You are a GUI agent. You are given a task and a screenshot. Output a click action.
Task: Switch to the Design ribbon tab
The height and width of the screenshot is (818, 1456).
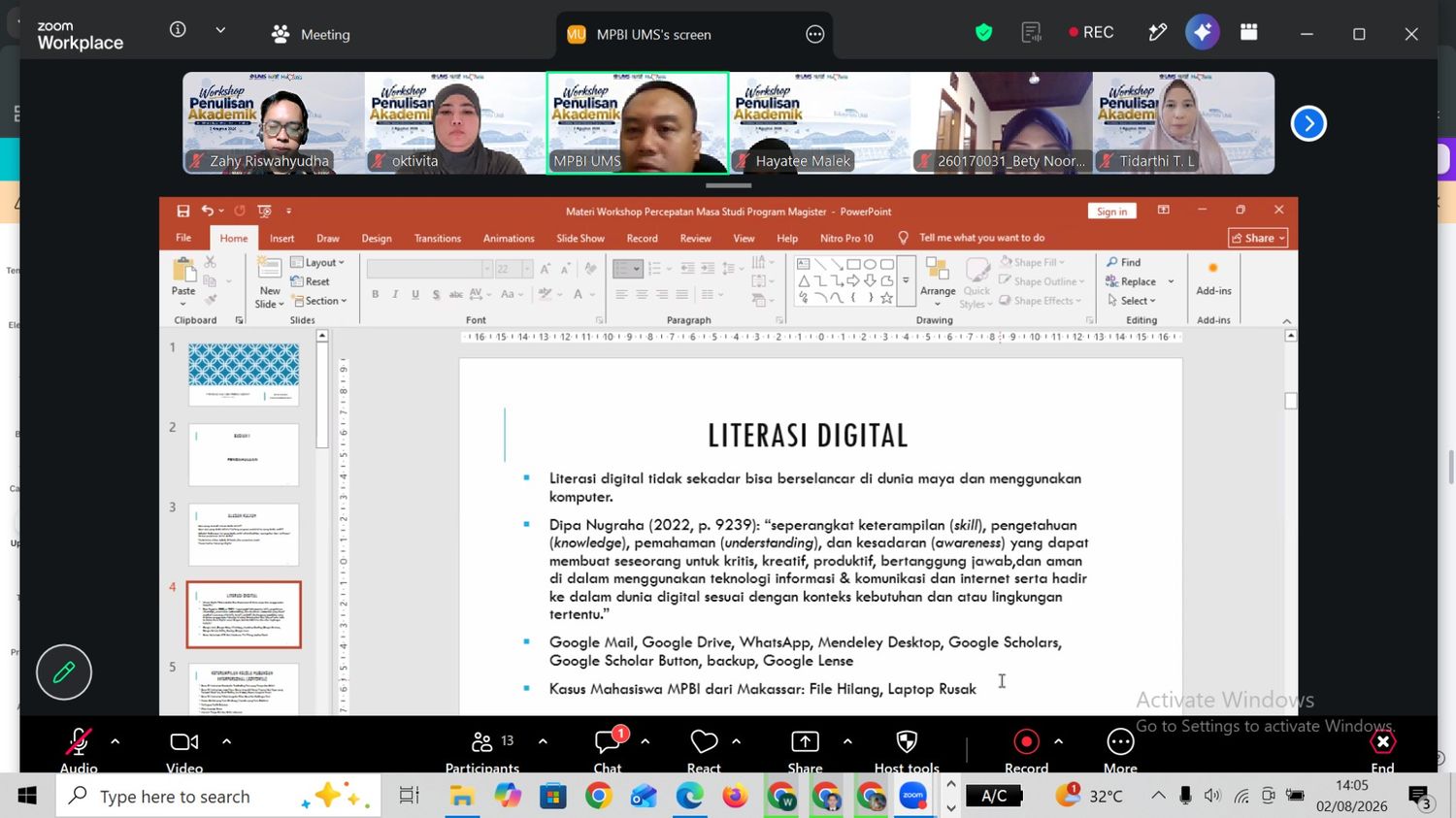point(377,238)
